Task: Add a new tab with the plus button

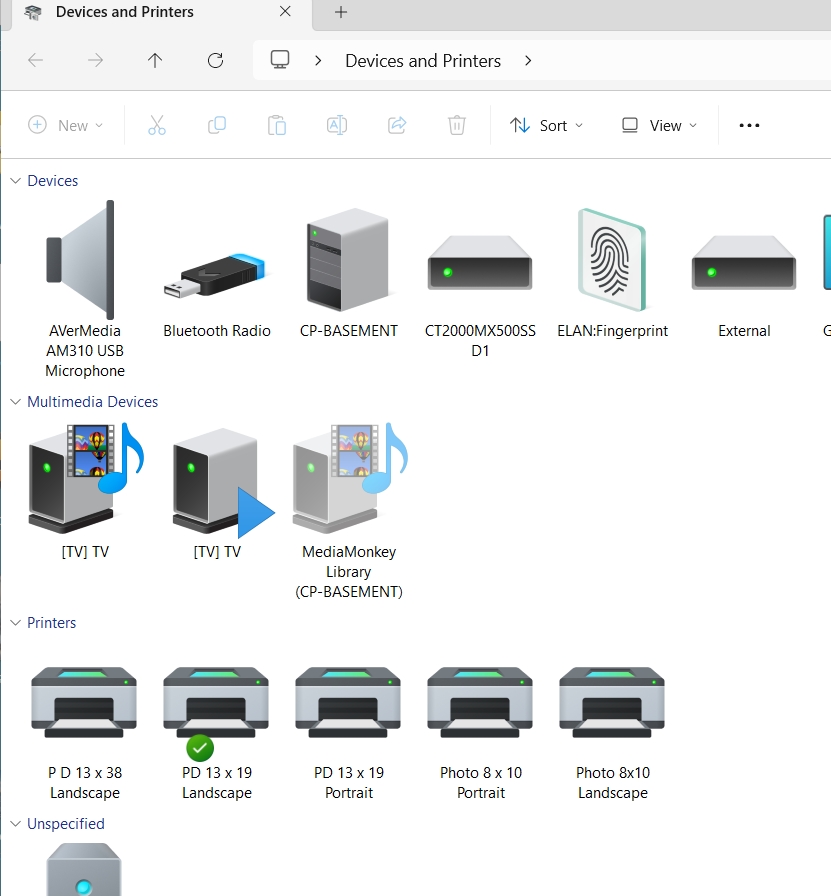Action: (x=341, y=12)
